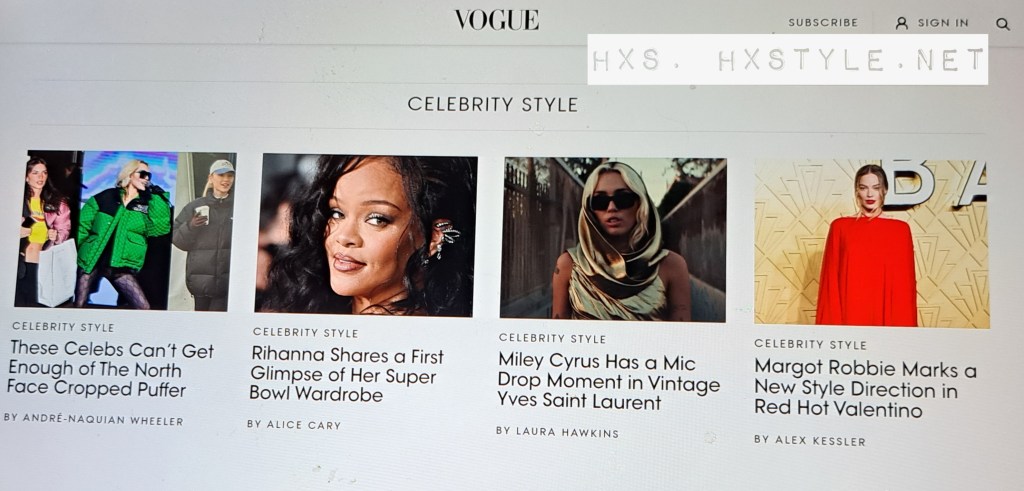Open the Margot Robbie red dress thumbnail
This screenshot has height=491, width=1024.
[871, 243]
